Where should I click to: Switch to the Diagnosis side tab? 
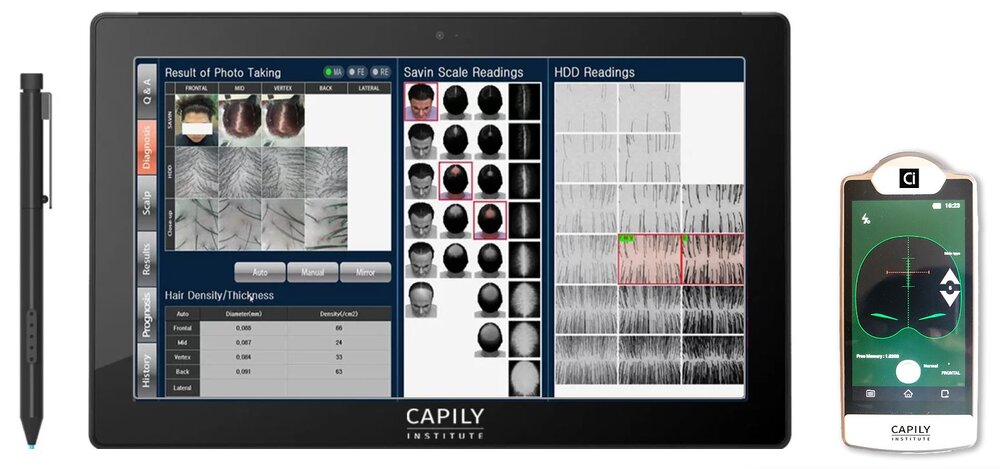click(147, 147)
